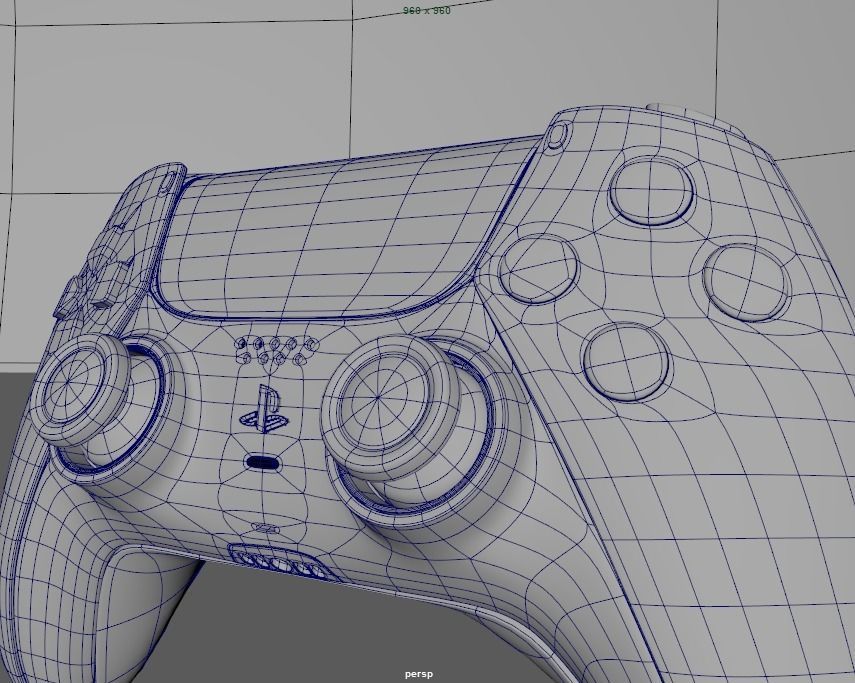The width and height of the screenshot is (855, 683).
Task: Click the 960 x 960 resolution gate label
Action: click(426, 10)
